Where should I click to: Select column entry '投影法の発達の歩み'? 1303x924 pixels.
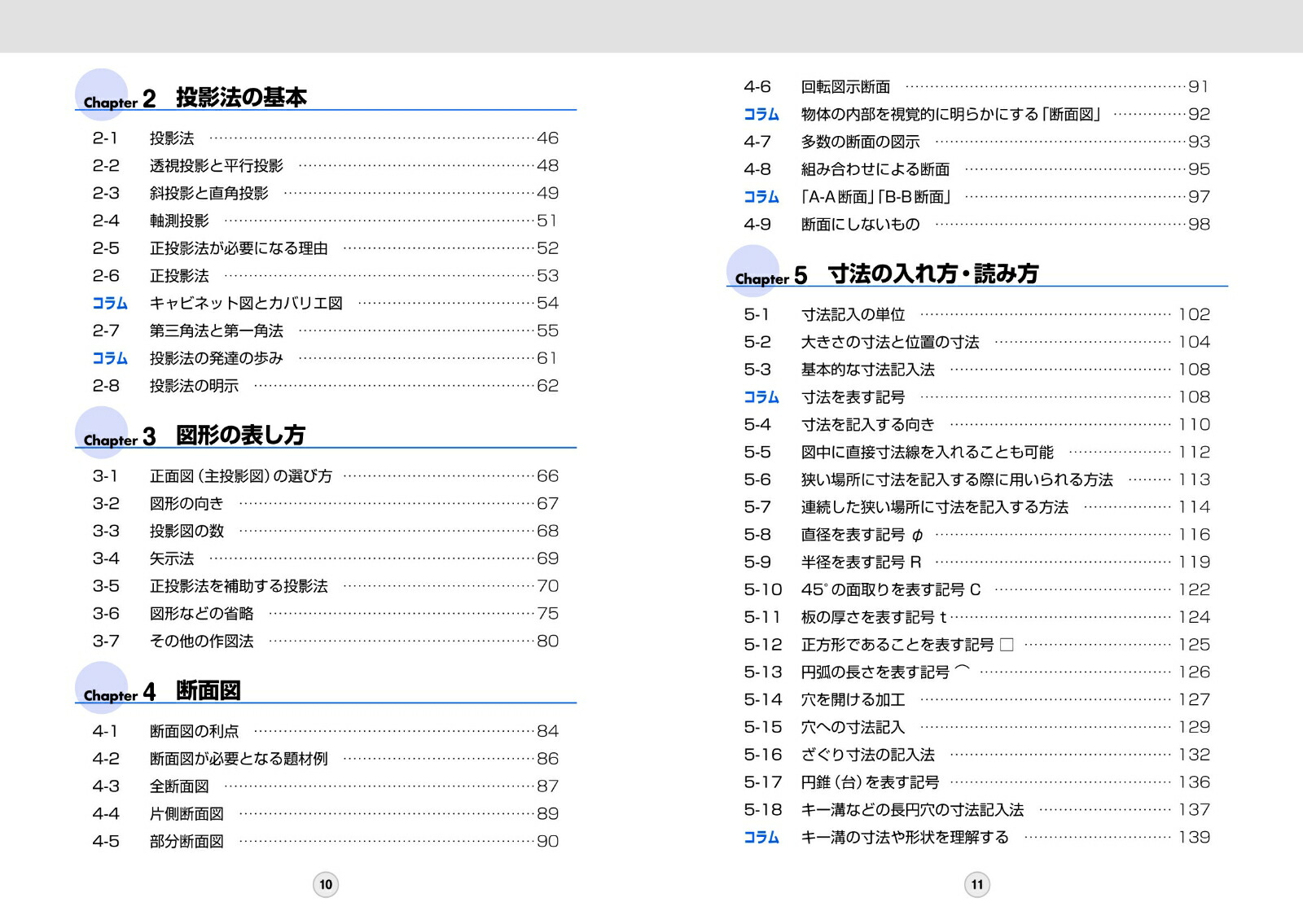tap(326, 358)
